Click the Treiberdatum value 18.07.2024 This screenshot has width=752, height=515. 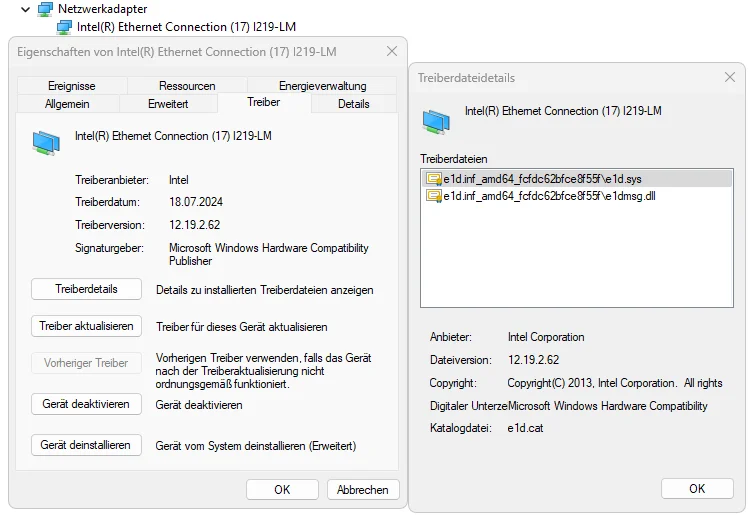(196, 202)
